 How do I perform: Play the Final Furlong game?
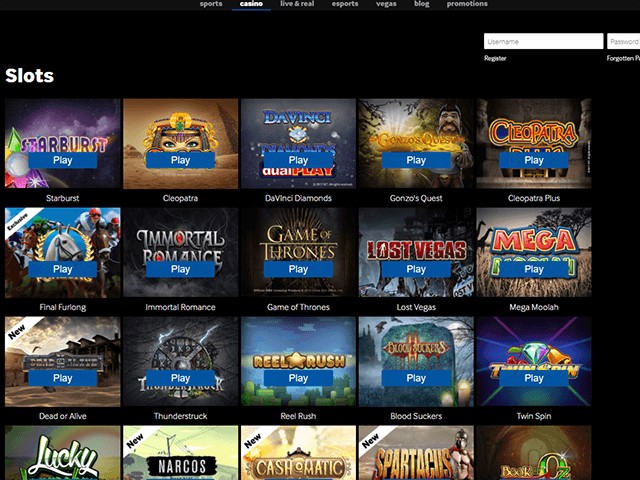click(x=62, y=269)
